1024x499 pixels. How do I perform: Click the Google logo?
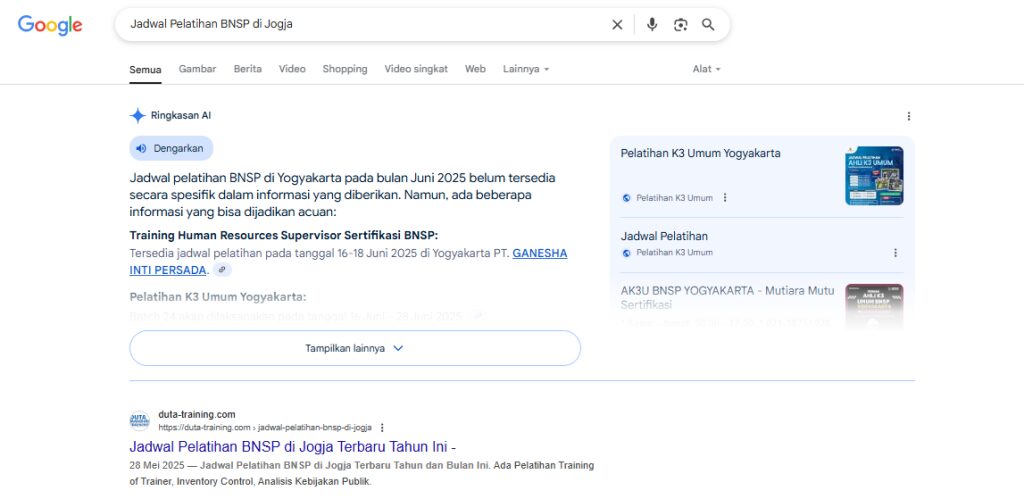point(50,25)
